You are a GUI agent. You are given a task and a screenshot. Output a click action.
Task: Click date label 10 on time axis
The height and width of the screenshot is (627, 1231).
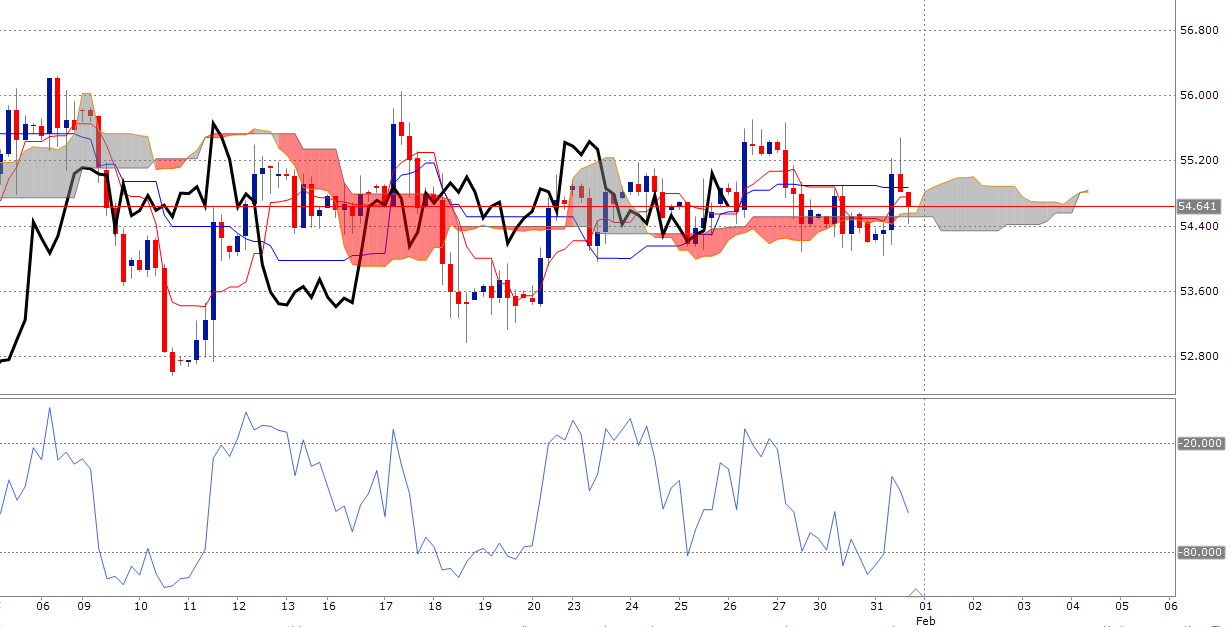click(x=141, y=606)
